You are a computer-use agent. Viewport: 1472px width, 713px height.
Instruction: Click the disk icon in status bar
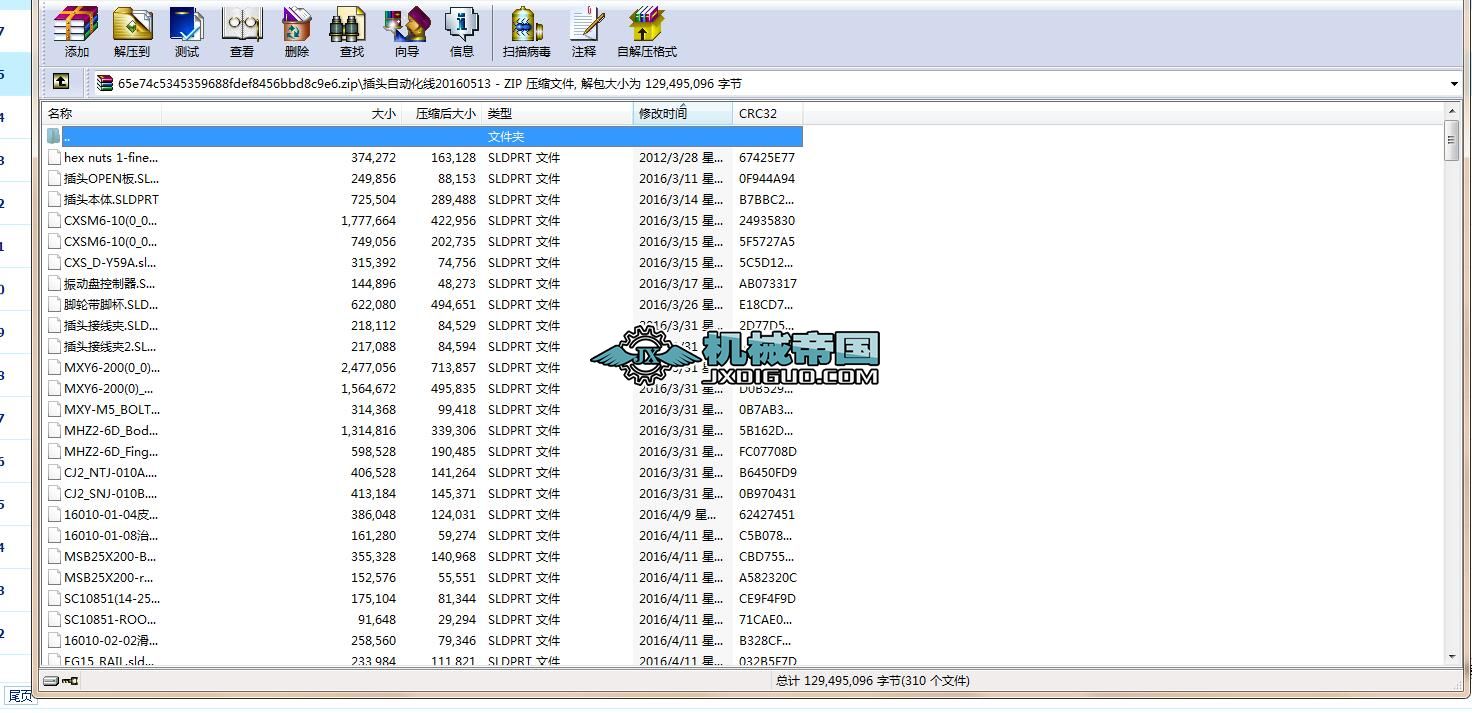click(x=51, y=681)
